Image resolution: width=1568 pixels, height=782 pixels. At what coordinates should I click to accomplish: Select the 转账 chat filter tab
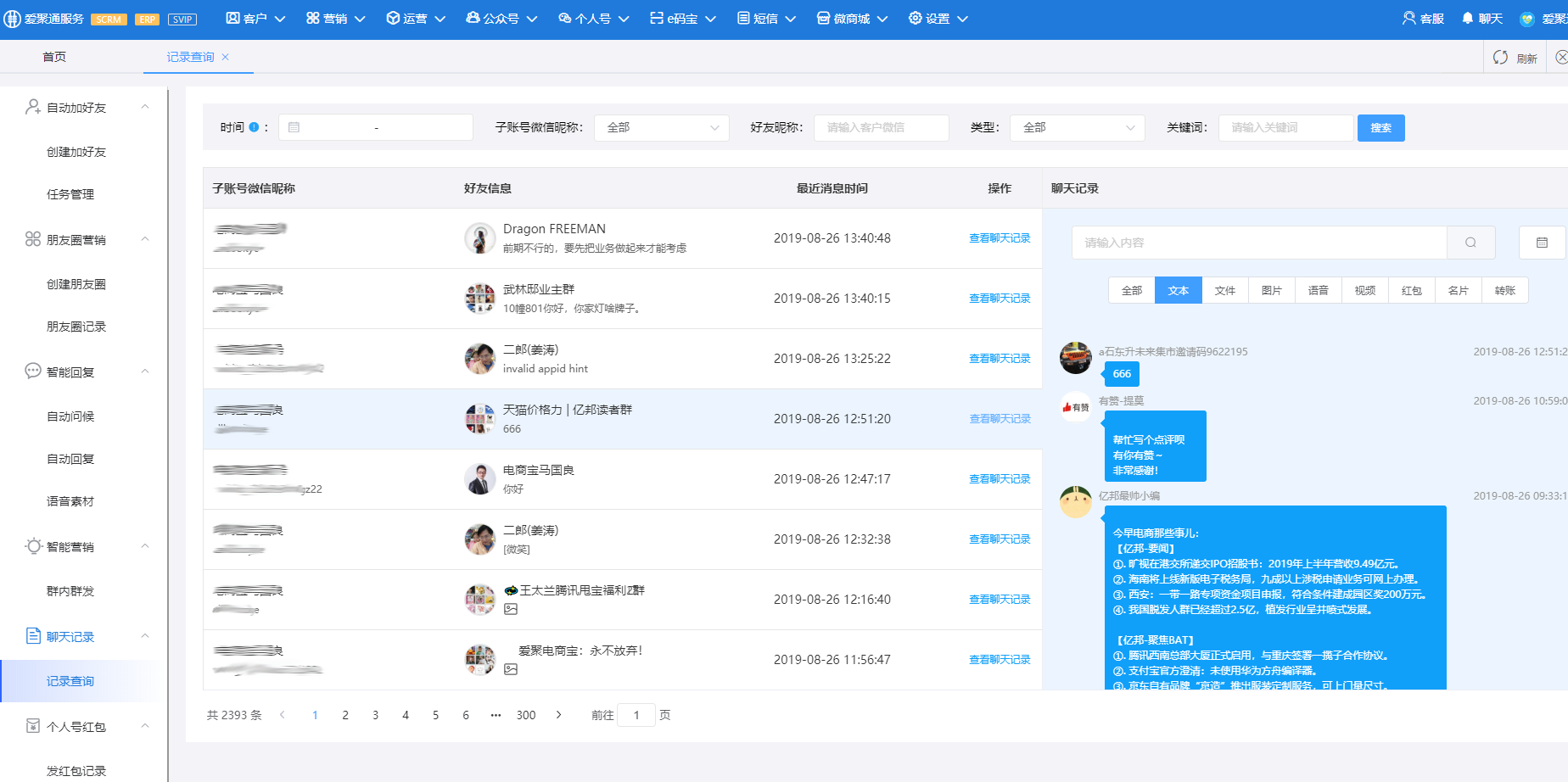[1505, 290]
